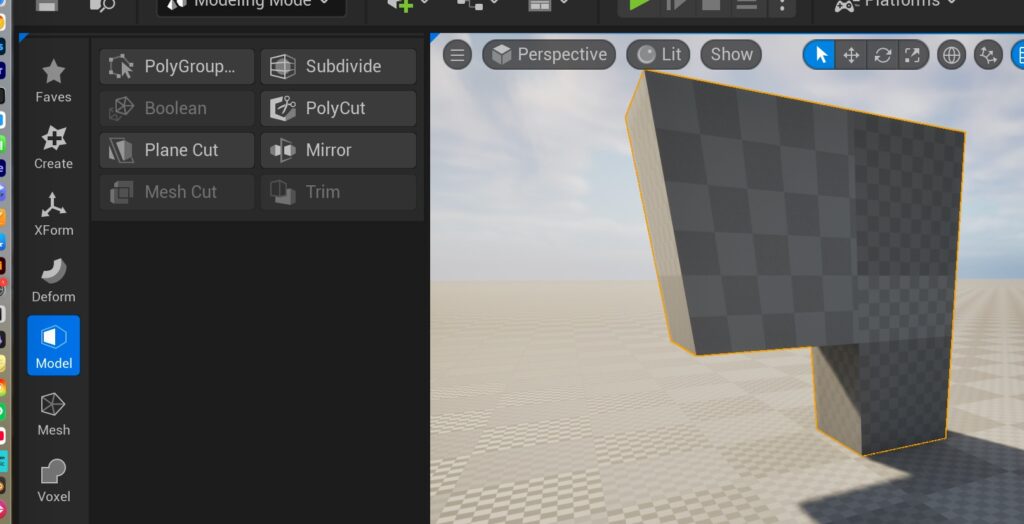
Task: Choose the Plane Cut tool
Action: click(x=177, y=150)
